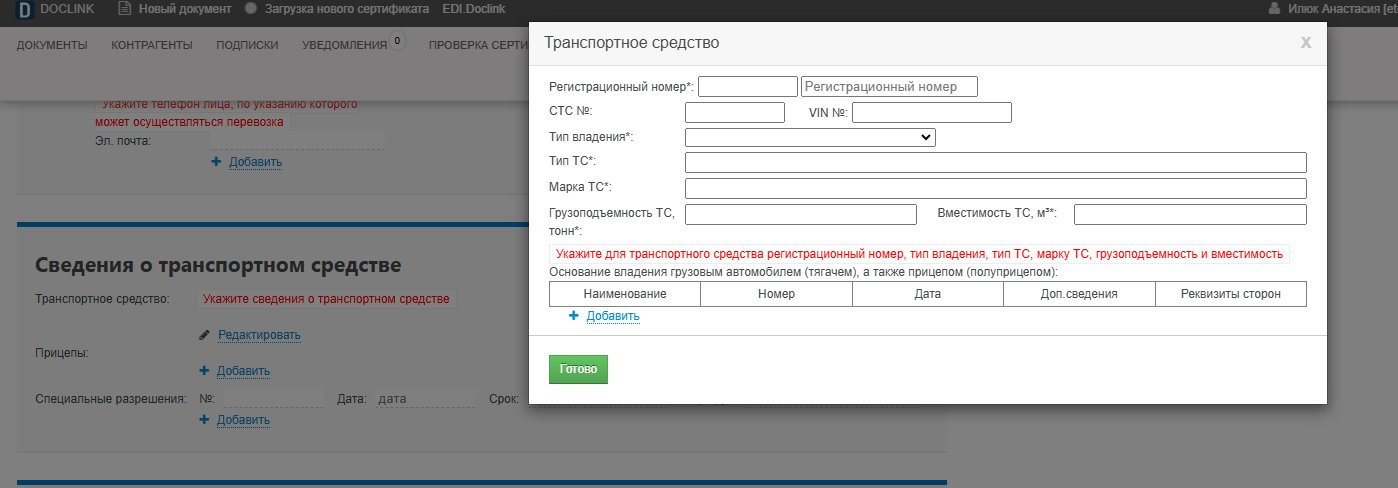Viewport: 1398px width, 488px height.
Task: Click the СТС № input field
Action: tap(735, 112)
